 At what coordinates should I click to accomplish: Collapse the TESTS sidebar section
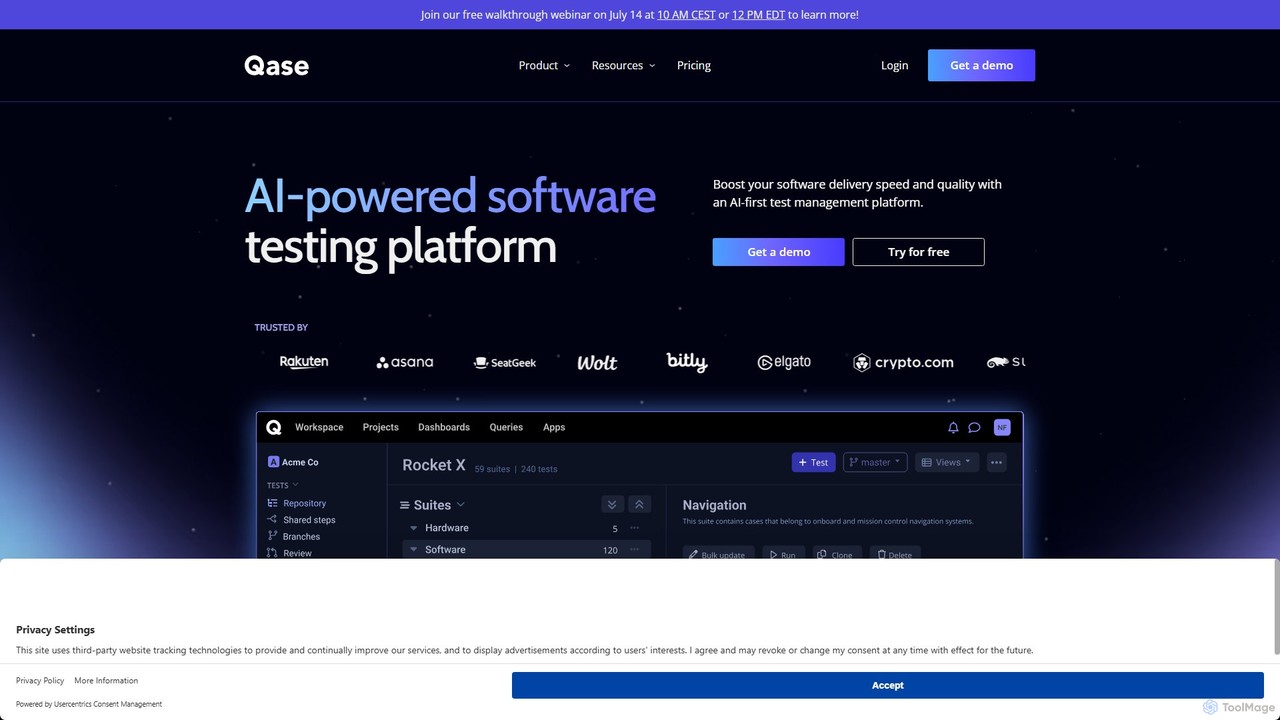pyautogui.click(x=283, y=485)
